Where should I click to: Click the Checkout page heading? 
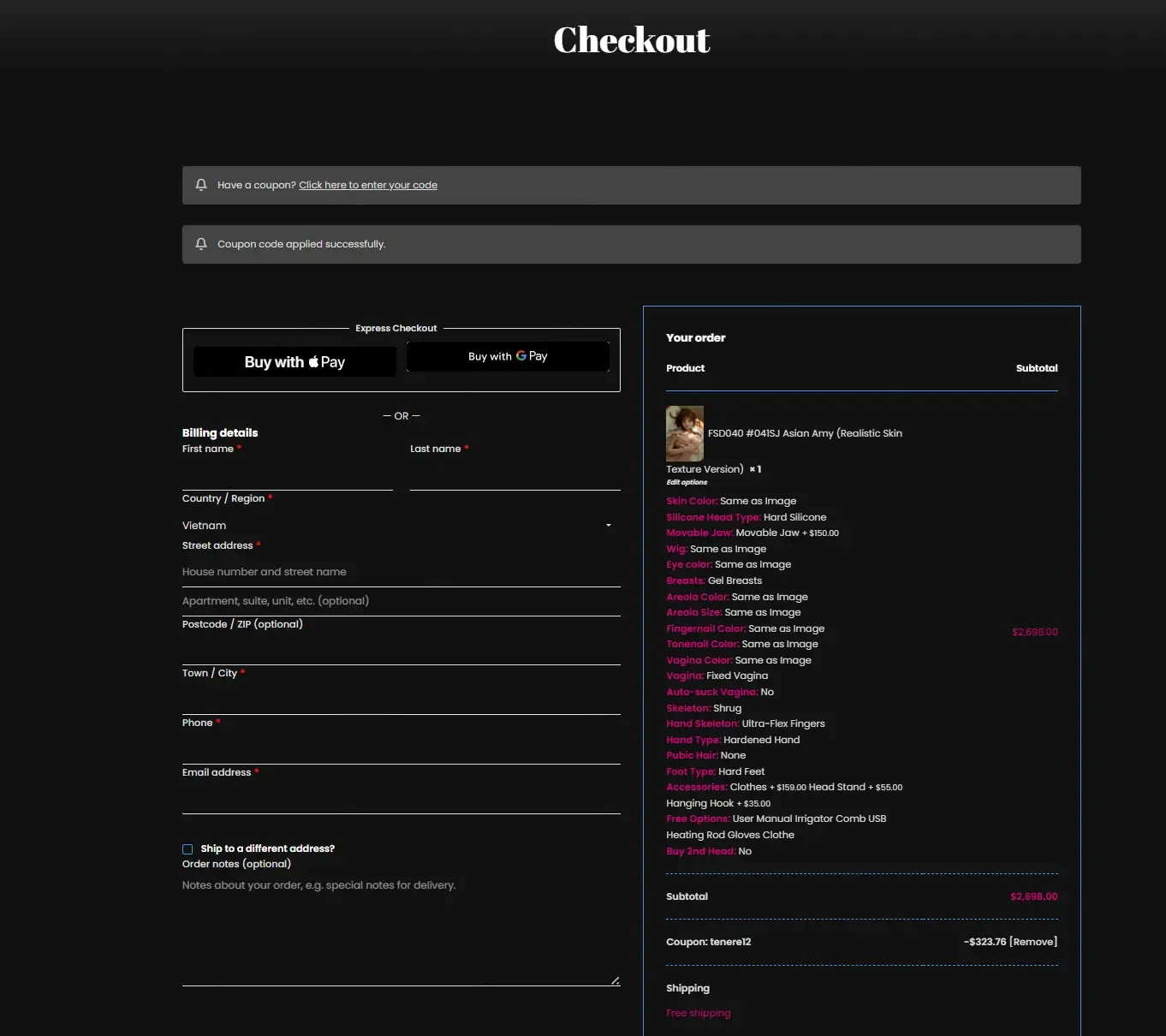[632, 39]
